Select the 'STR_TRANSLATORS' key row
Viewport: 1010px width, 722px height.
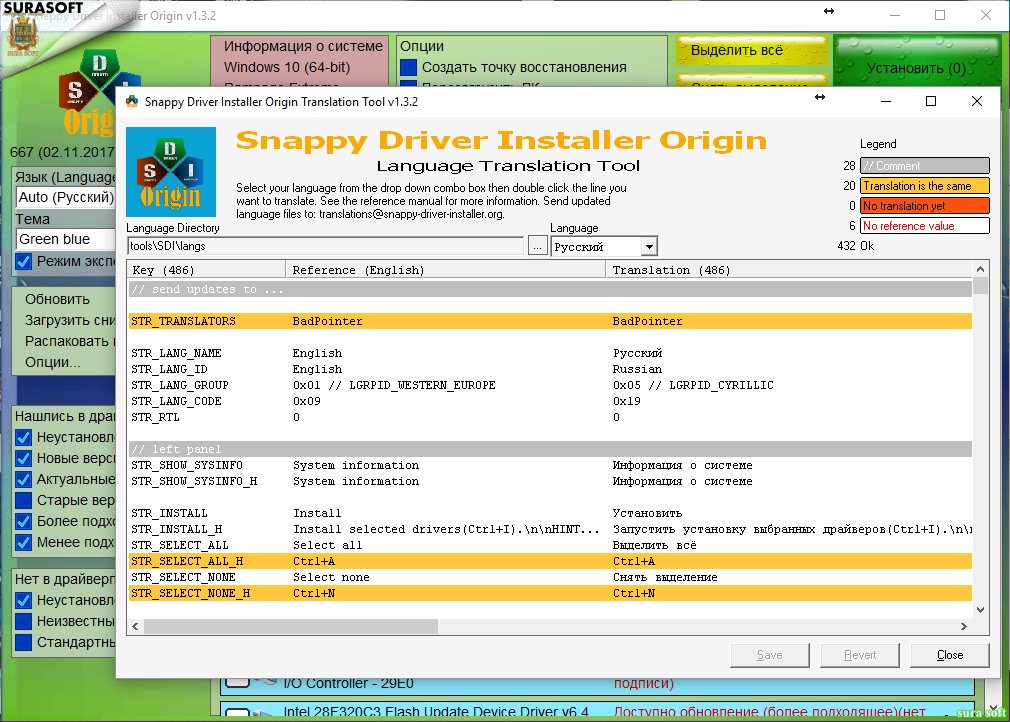point(550,321)
